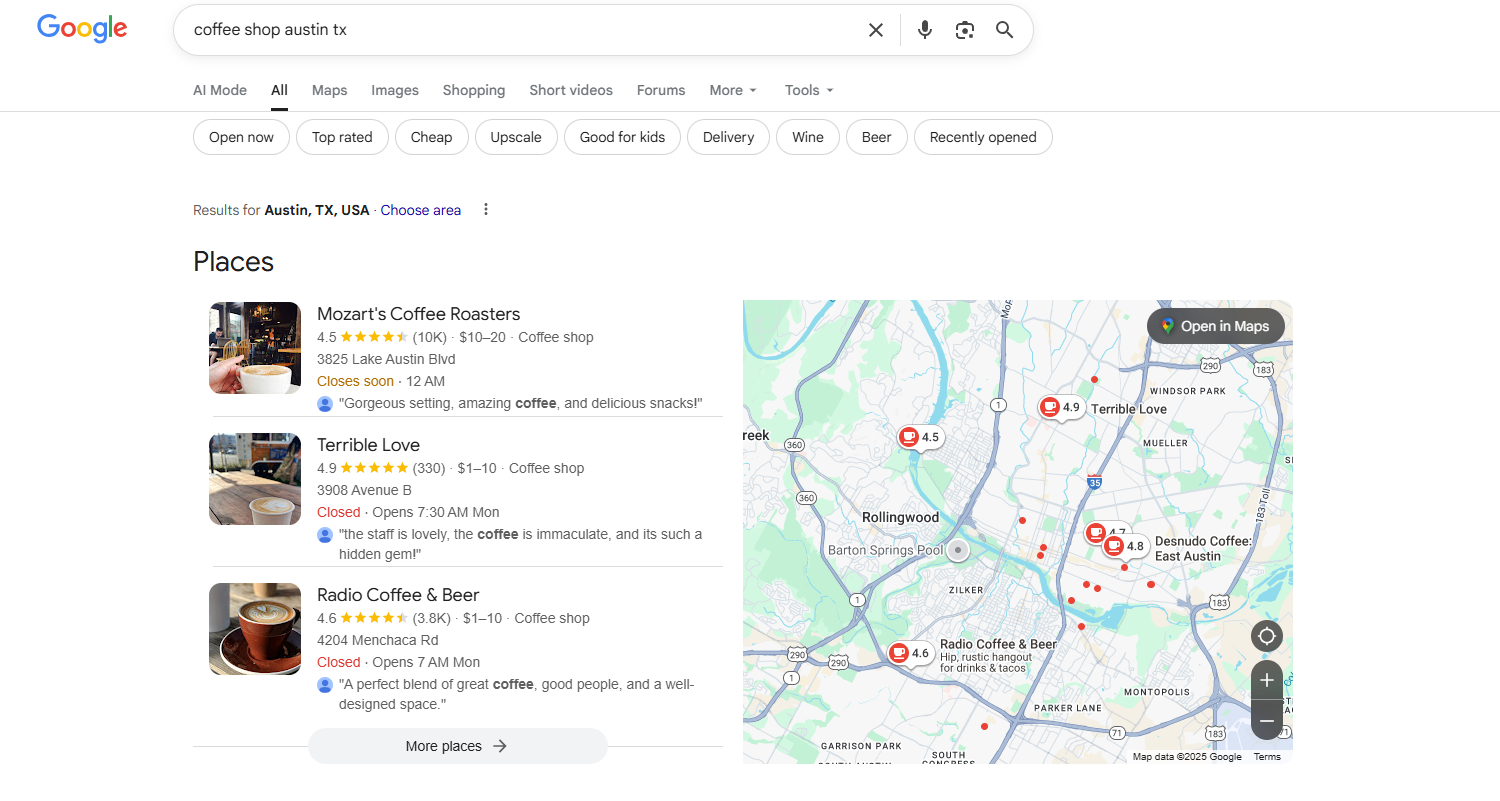Enable the Open now filter

(241, 137)
